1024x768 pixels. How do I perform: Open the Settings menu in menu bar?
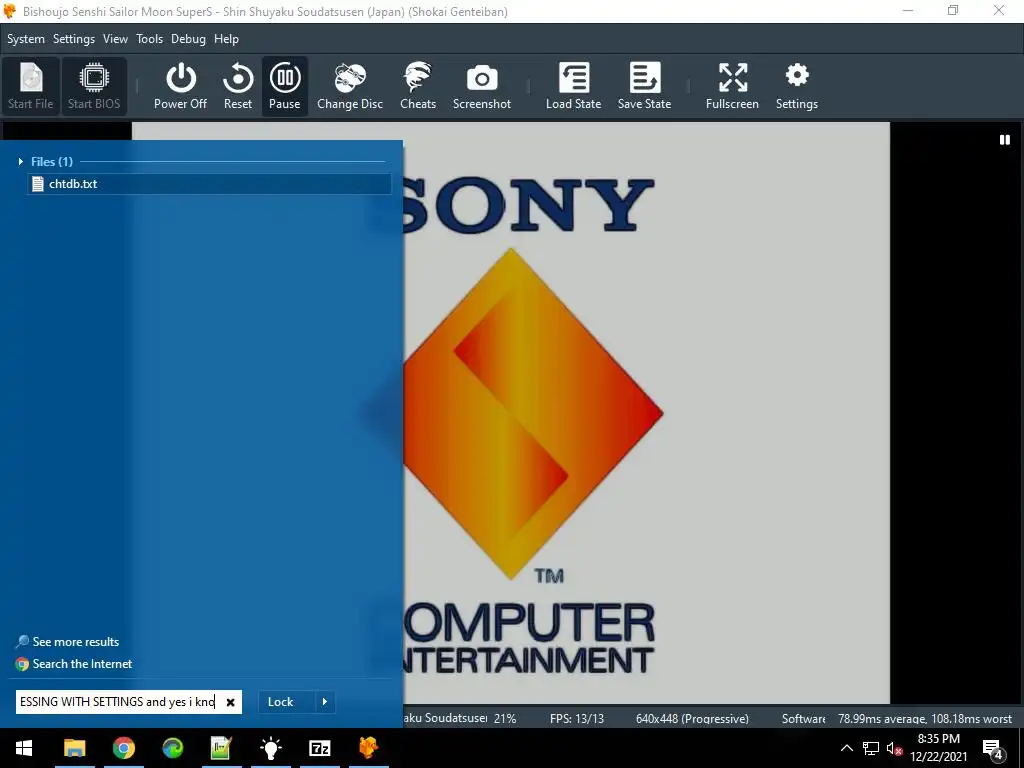[74, 39]
